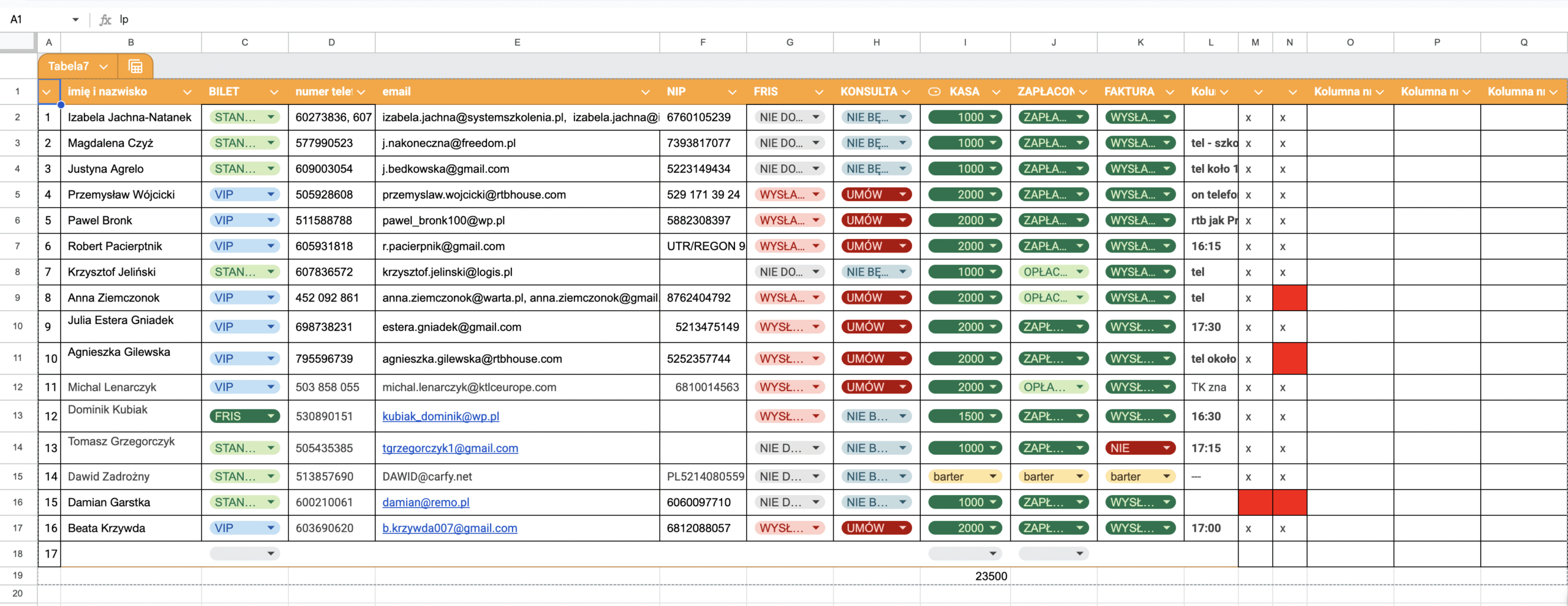1568x606 pixels.
Task: Select email cell r.pacierpnik@gmail.com
Action: coord(517,246)
